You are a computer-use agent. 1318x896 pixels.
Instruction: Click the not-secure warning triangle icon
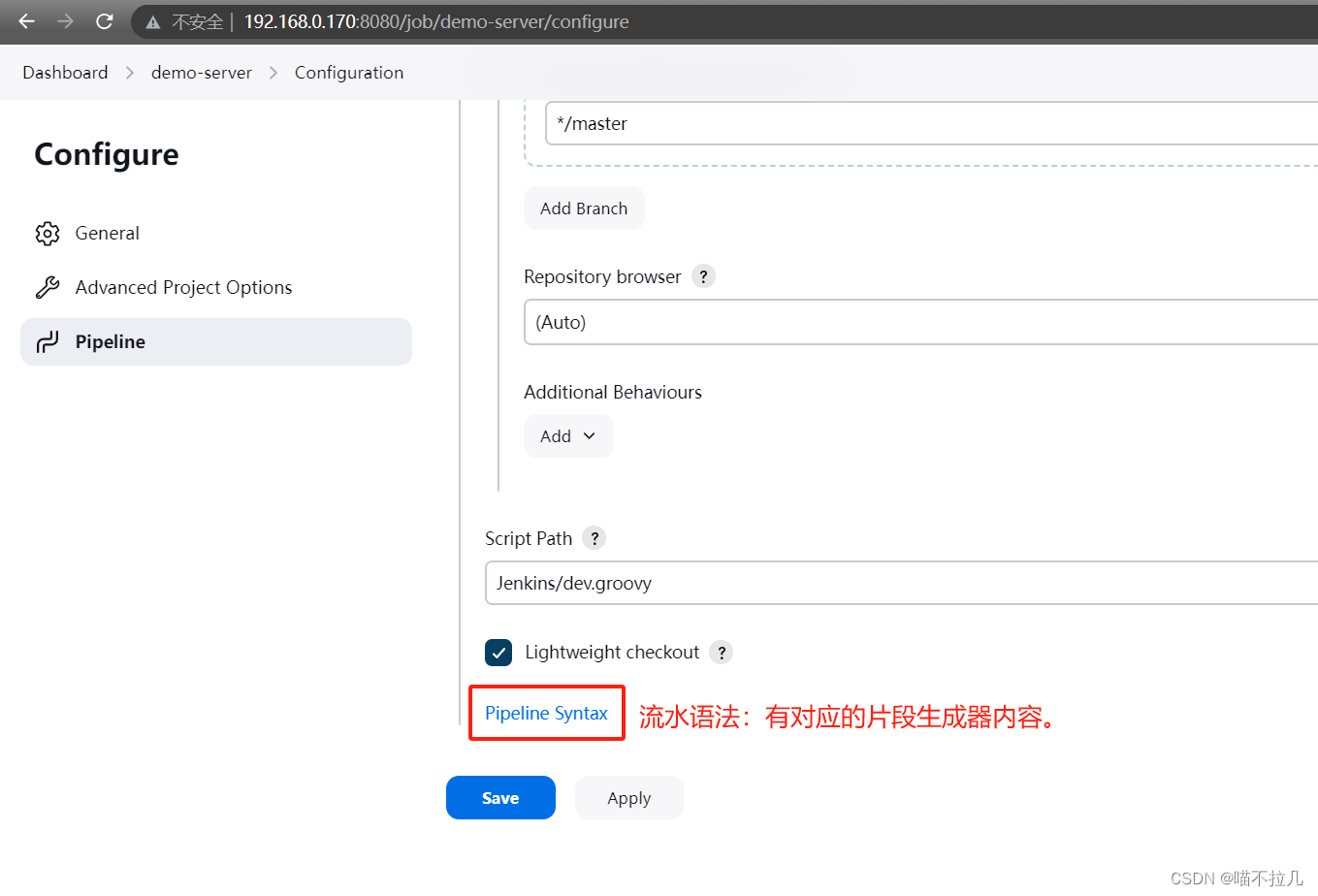point(153,22)
